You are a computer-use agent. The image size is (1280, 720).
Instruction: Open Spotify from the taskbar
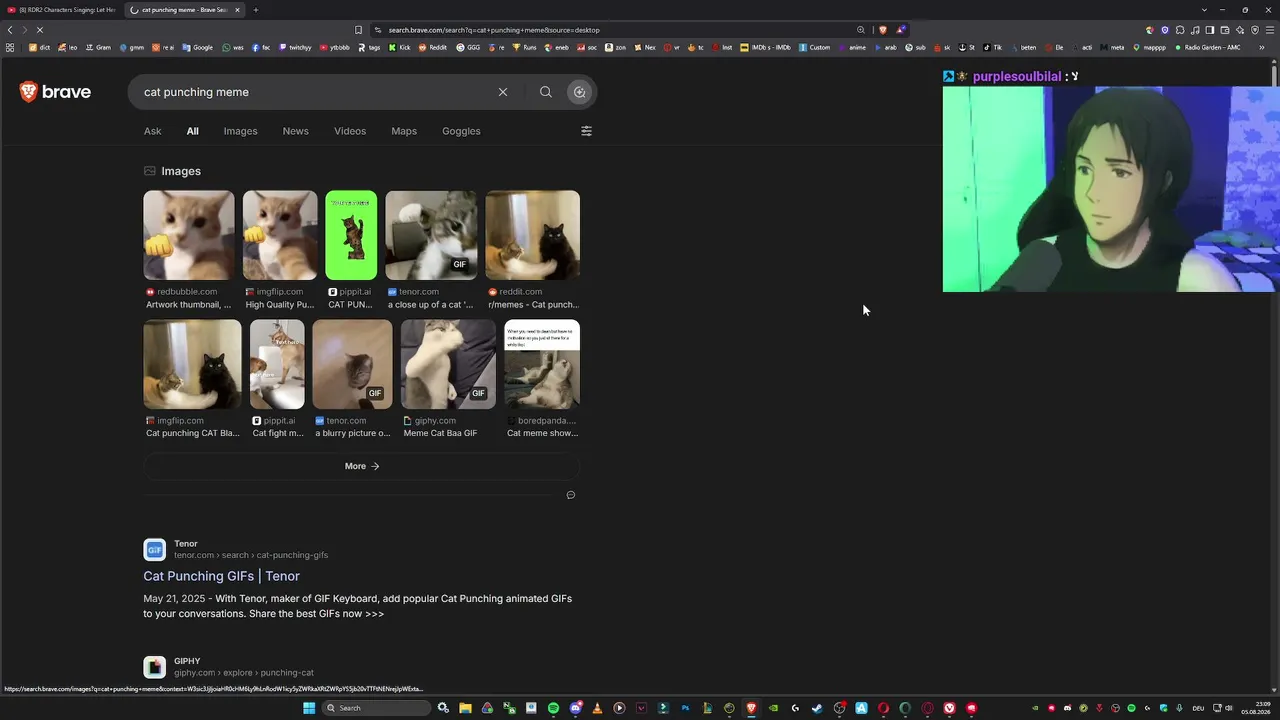[x=553, y=708]
